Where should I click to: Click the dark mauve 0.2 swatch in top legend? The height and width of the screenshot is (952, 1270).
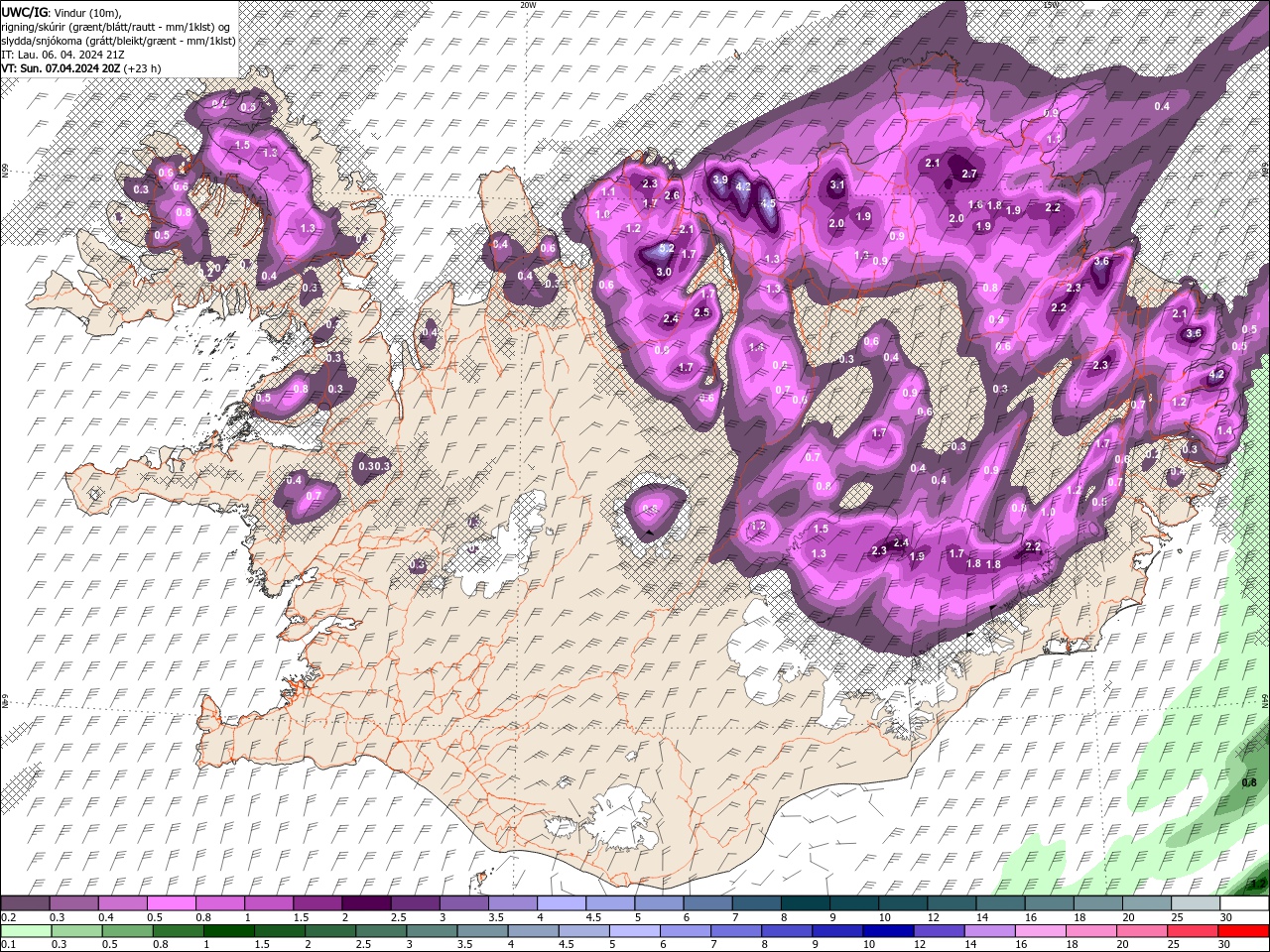tap(25, 903)
